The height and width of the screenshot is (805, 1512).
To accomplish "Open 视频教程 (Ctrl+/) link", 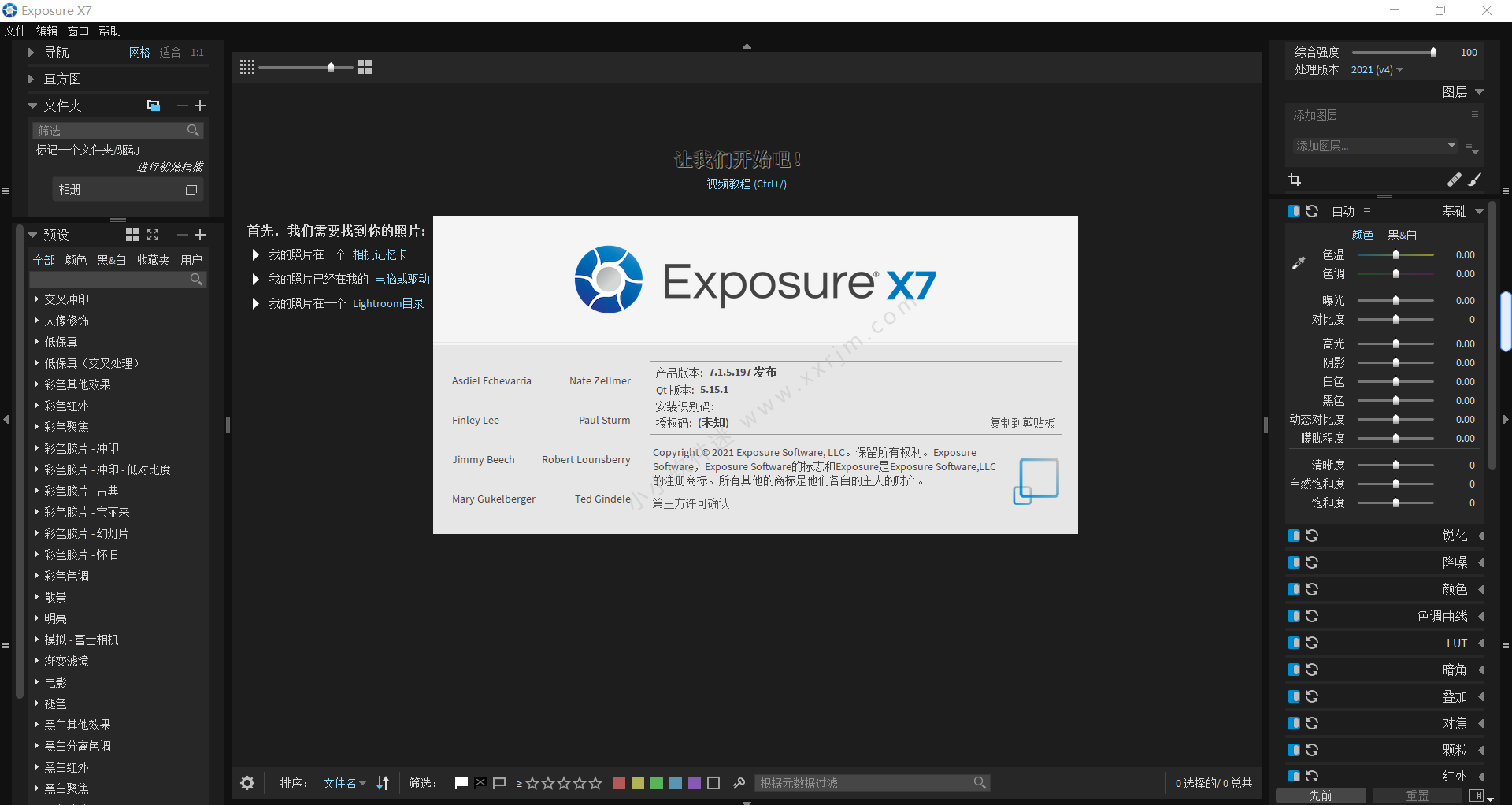I will click(747, 184).
